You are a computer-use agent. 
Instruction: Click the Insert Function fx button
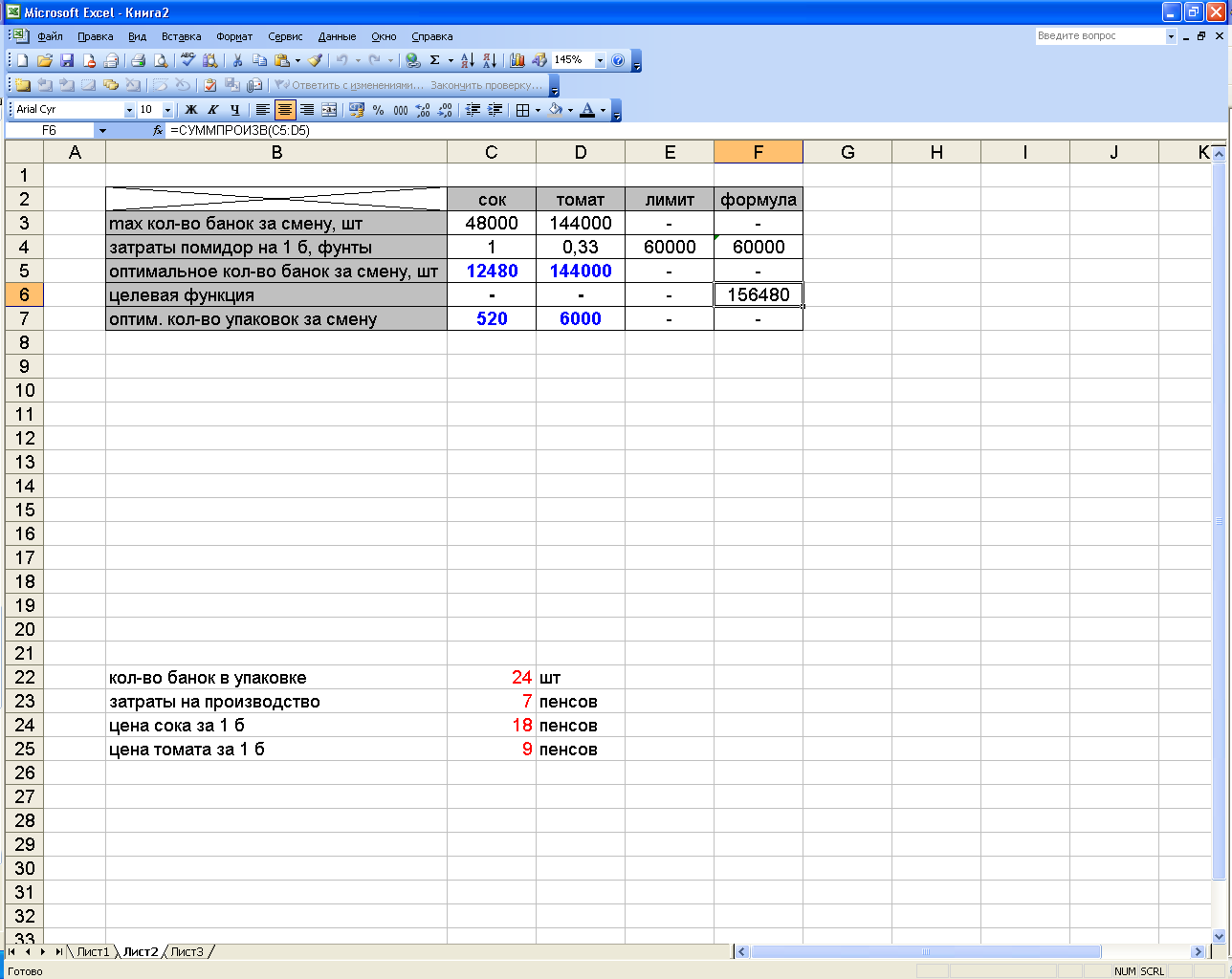coord(158,130)
